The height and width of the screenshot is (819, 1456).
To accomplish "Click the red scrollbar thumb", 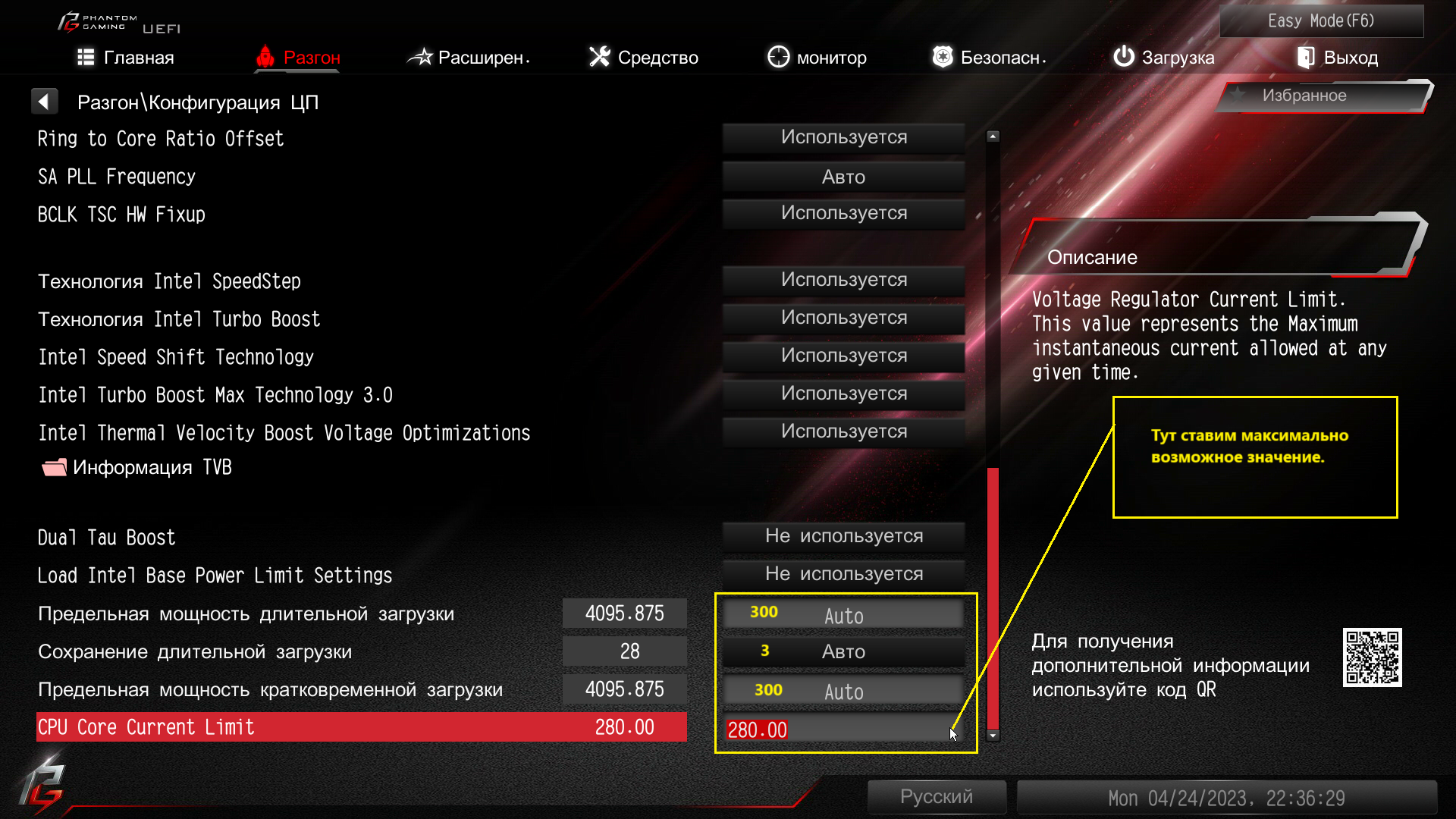I will click(993, 598).
